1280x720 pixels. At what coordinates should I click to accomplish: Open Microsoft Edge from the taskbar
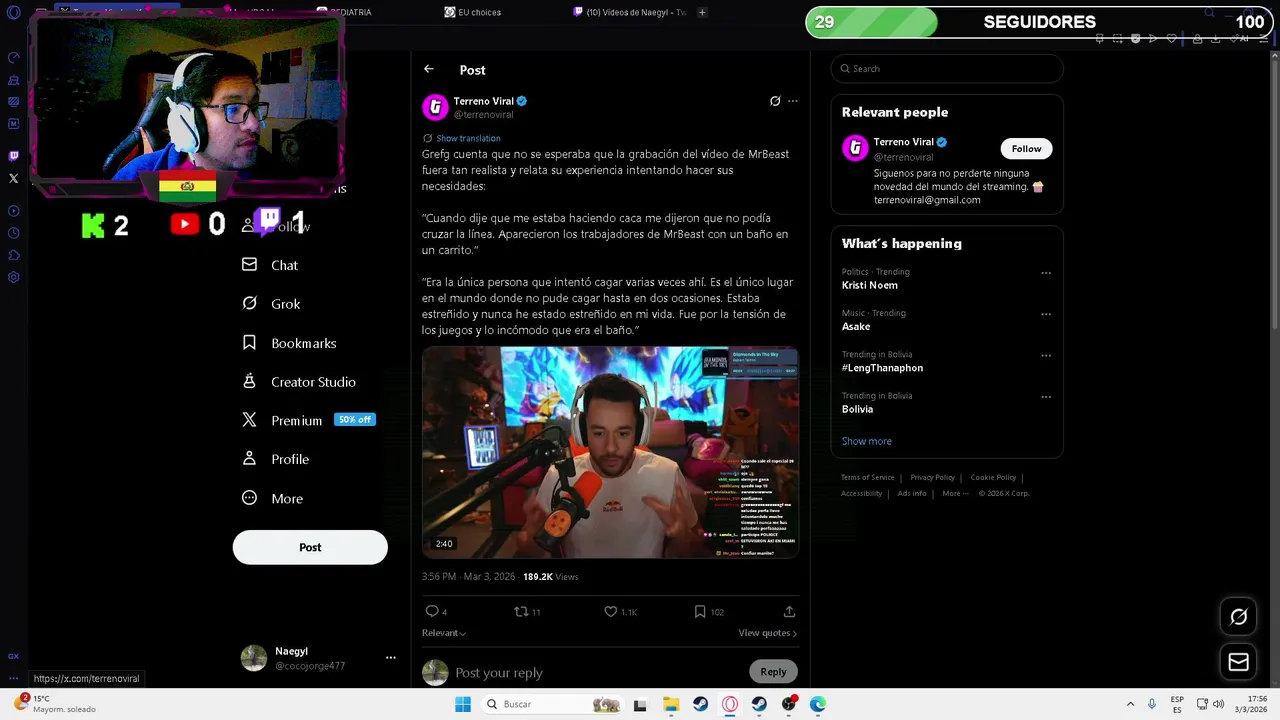818,704
